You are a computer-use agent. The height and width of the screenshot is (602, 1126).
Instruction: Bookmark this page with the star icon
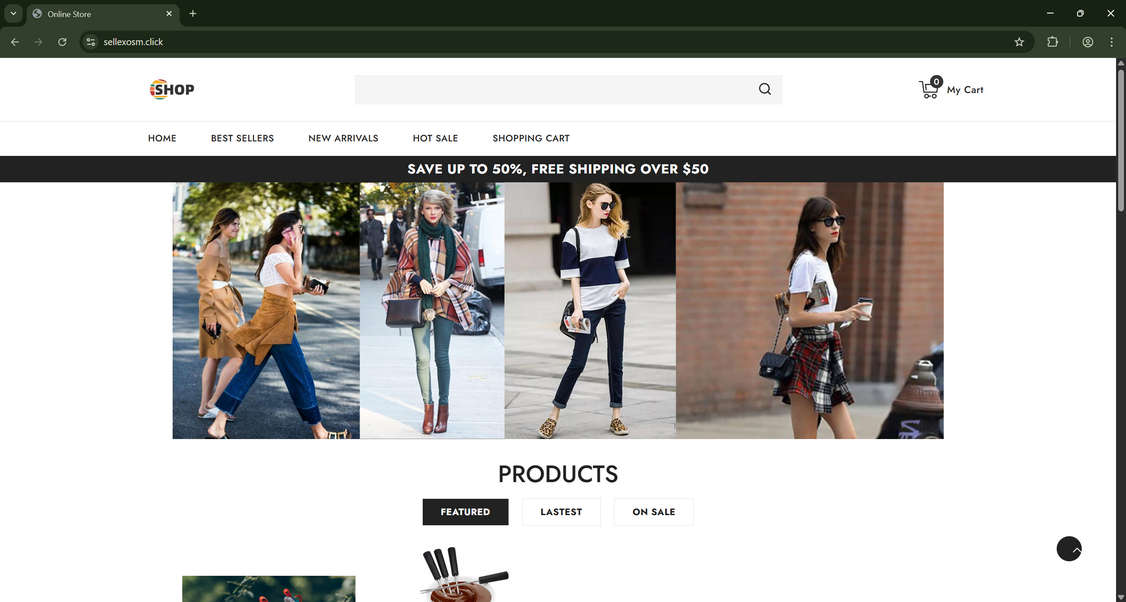tap(1019, 42)
